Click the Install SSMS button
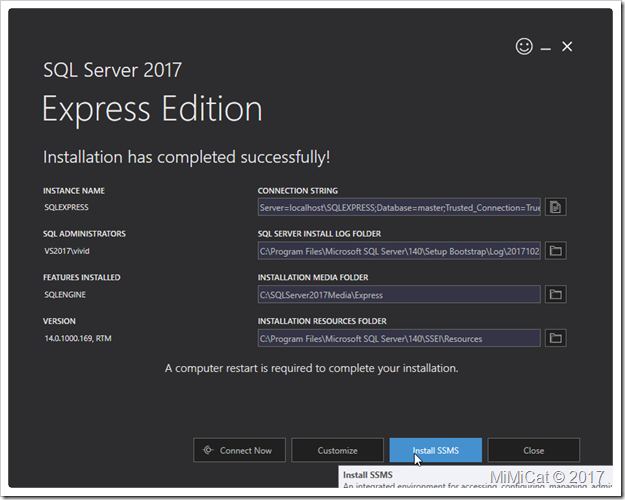625x500 pixels. pyautogui.click(x=436, y=451)
